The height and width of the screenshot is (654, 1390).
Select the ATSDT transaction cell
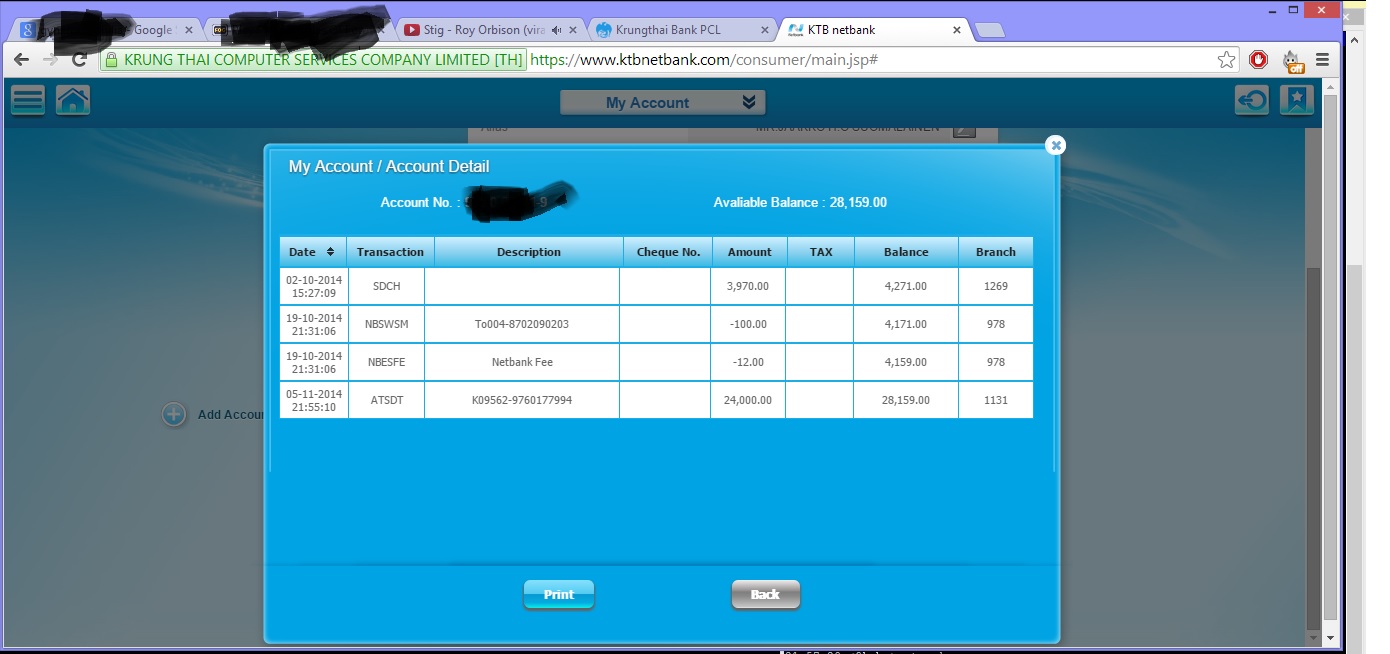tap(386, 400)
